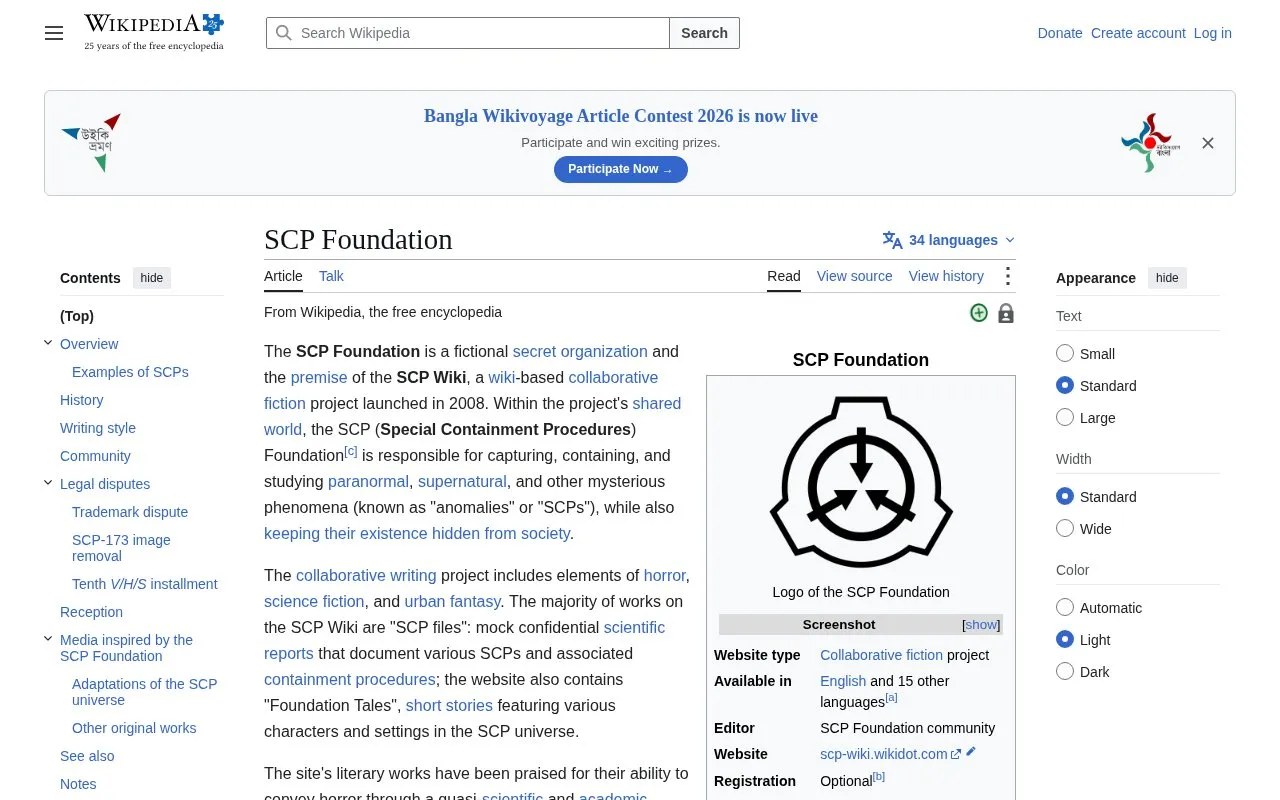The height and width of the screenshot is (800, 1280).
Task: Select Standard text size
Action: (1065, 385)
